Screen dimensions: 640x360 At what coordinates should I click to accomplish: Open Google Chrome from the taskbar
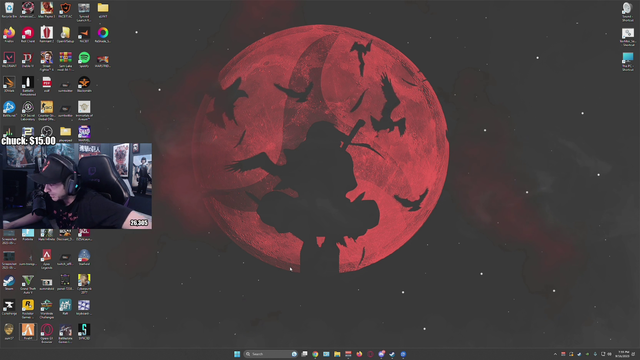pos(315,354)
